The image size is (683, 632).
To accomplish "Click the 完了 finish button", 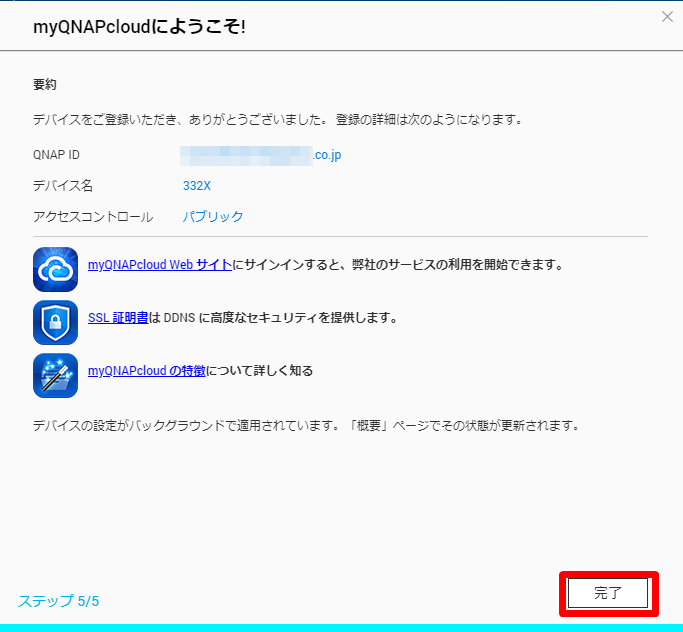I will click(x=608, y=593).
